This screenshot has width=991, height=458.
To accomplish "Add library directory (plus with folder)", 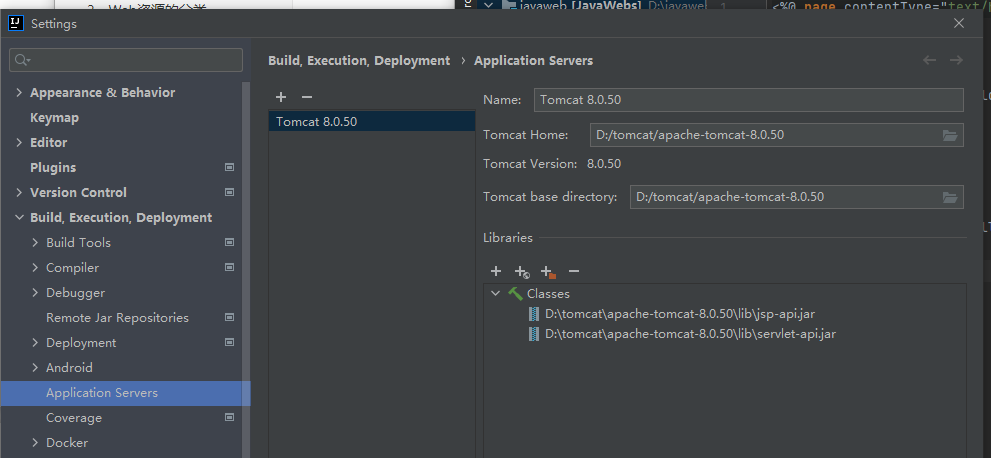I will [548, 272].
